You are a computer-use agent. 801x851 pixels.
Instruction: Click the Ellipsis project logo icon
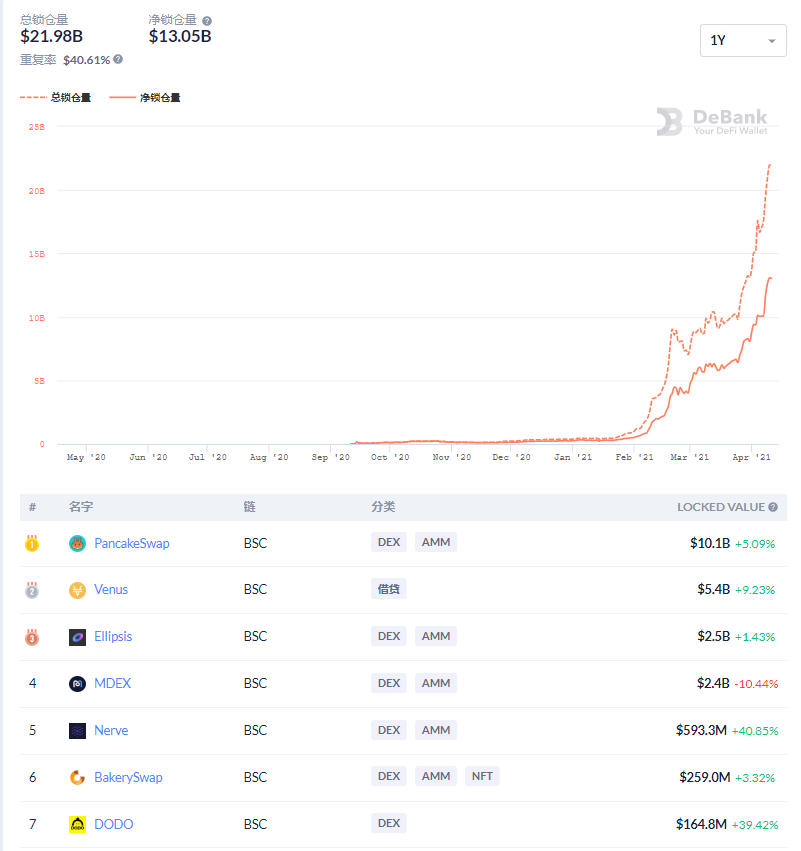click(78, 637)
